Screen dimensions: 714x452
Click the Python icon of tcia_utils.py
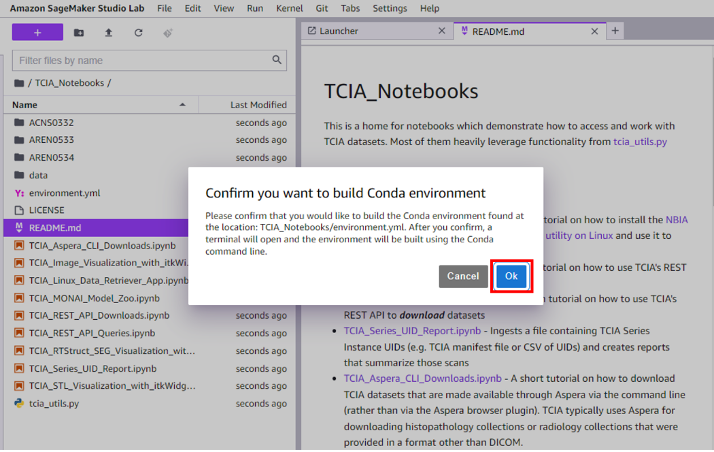click(19, 403)
